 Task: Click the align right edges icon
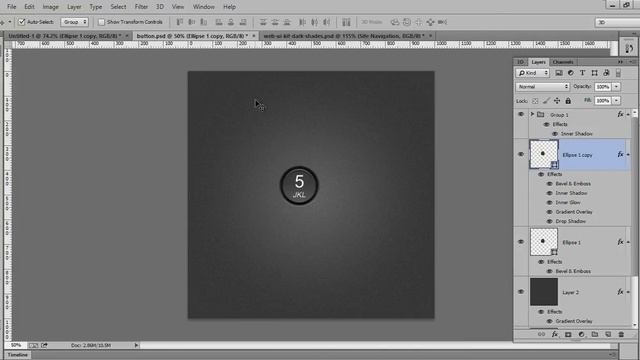click(x=243, y=22)
